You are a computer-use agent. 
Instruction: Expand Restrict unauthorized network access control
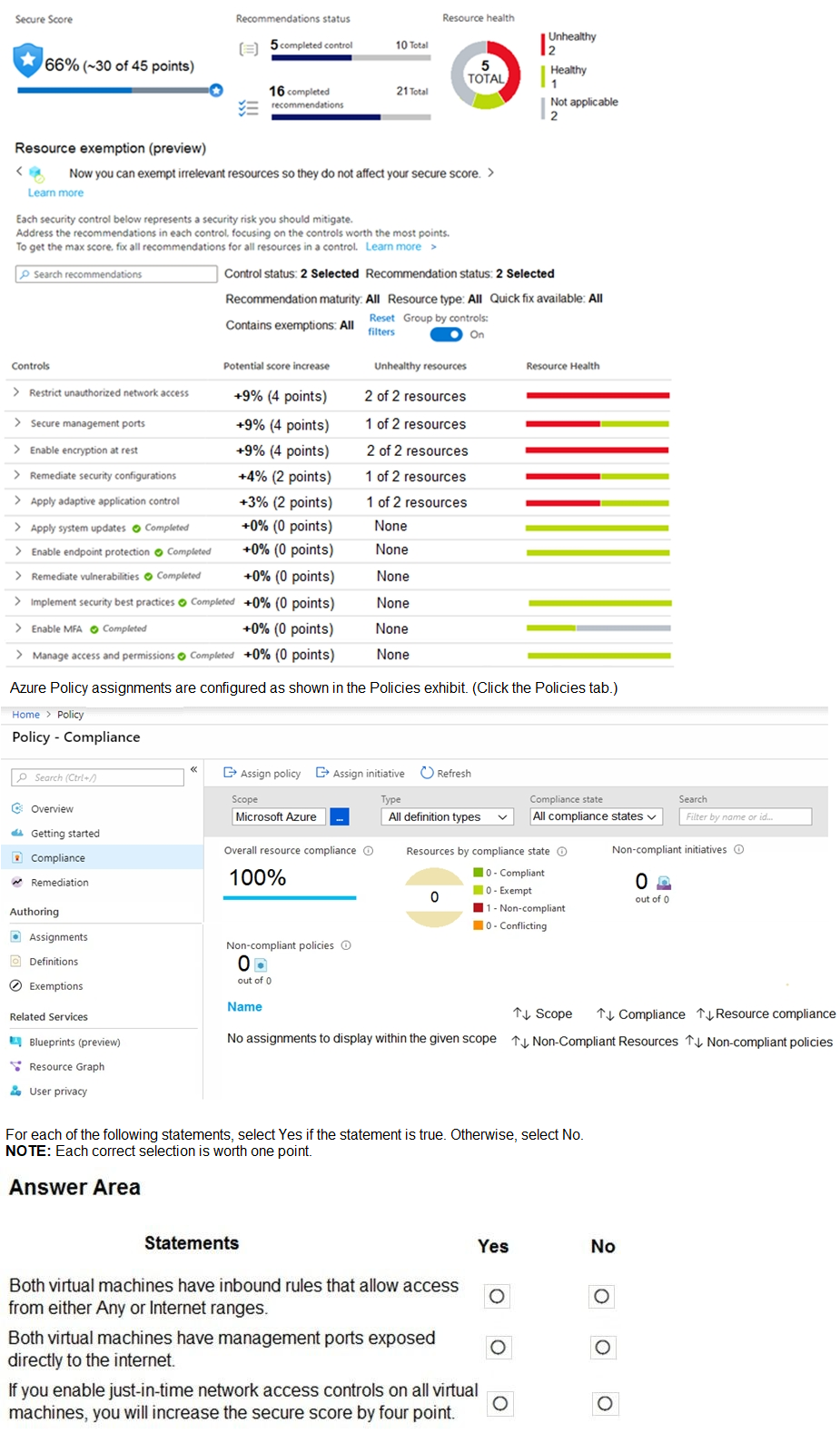[16, 392]
